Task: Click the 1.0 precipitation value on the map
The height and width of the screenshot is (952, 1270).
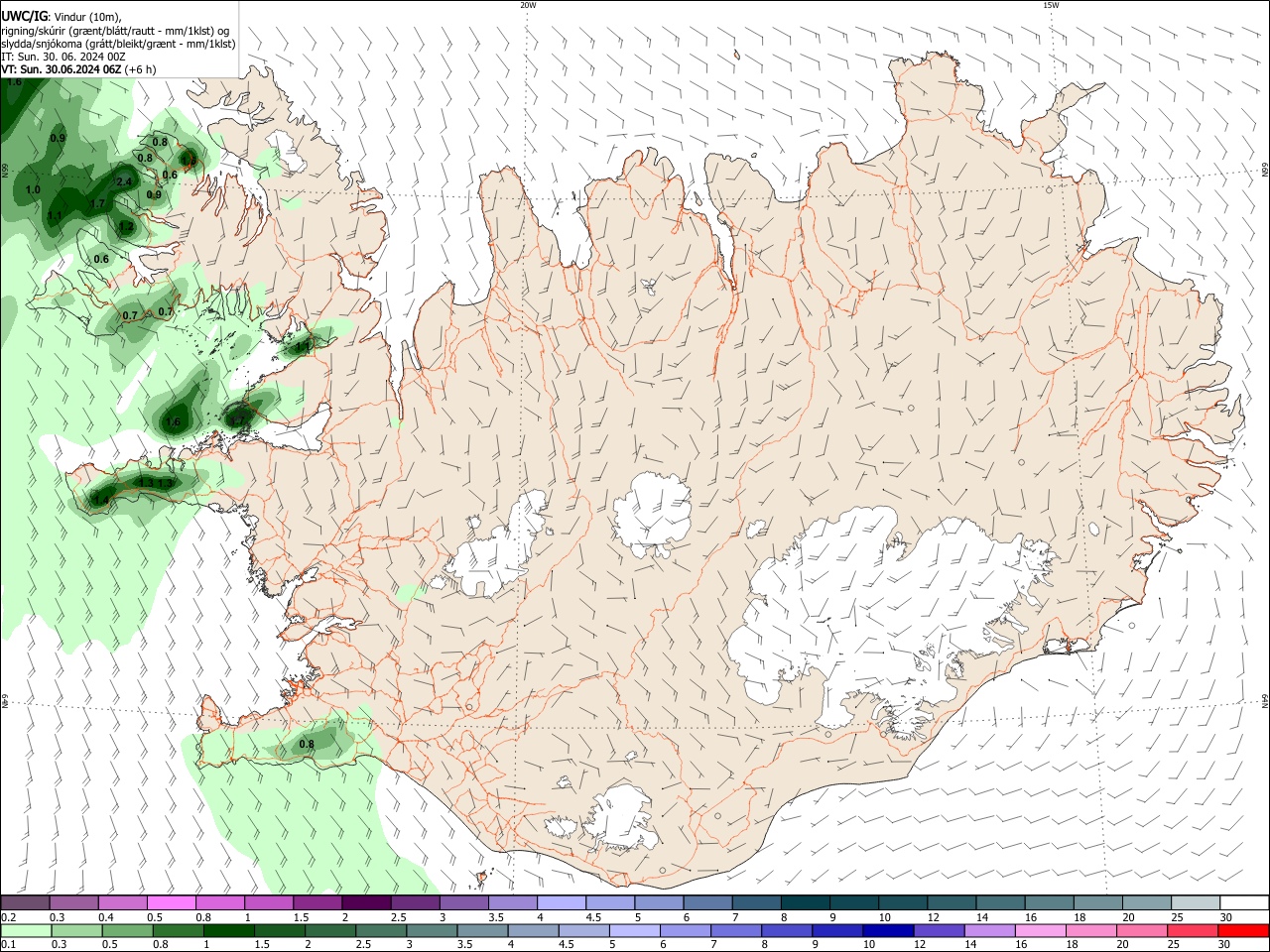Action: click(33, 189)
